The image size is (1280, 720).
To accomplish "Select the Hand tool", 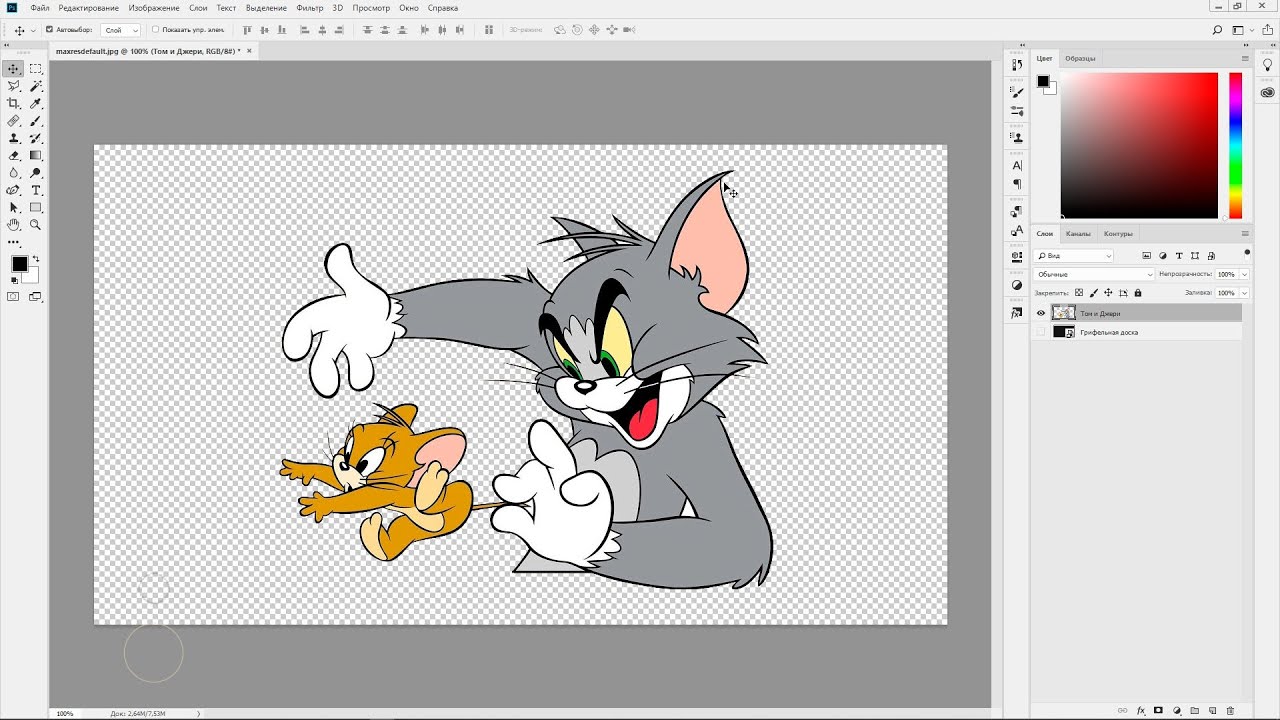I will click(14, 225).
